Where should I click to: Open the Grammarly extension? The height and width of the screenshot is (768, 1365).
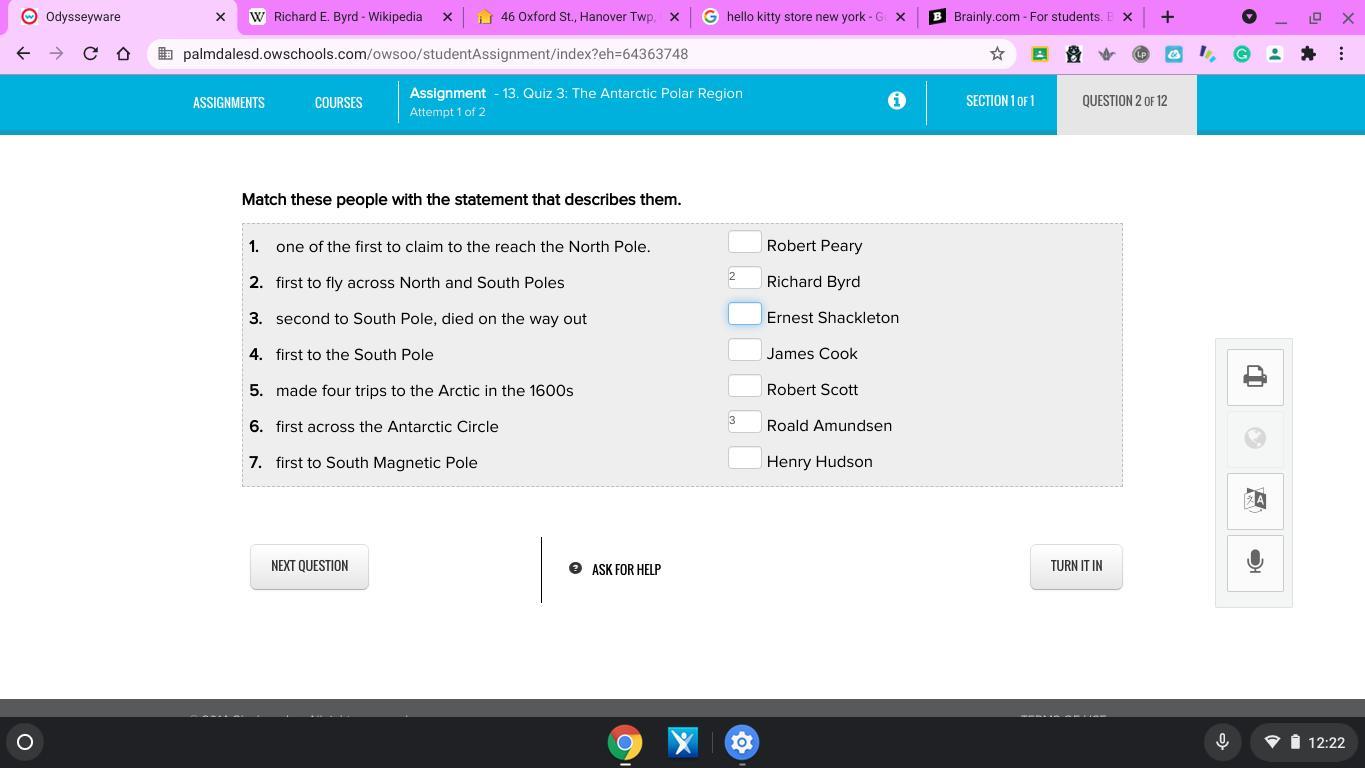point(1241,54)
